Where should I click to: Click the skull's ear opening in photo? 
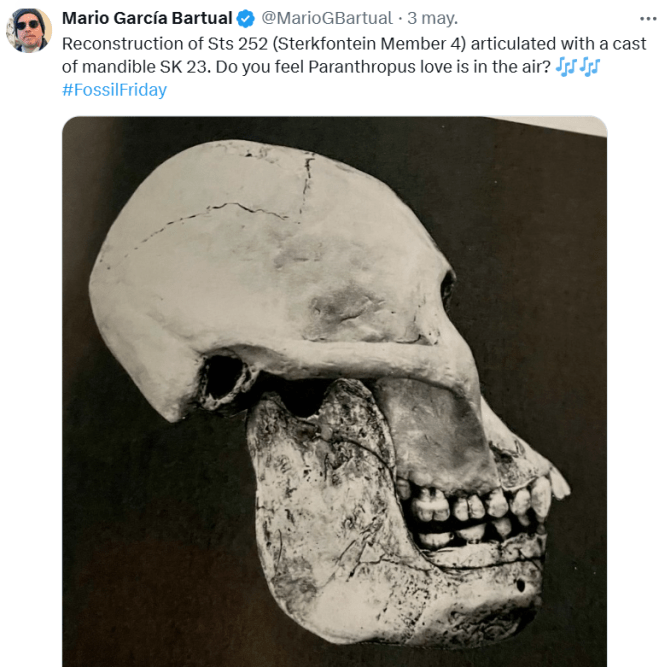tap(223, 378)
